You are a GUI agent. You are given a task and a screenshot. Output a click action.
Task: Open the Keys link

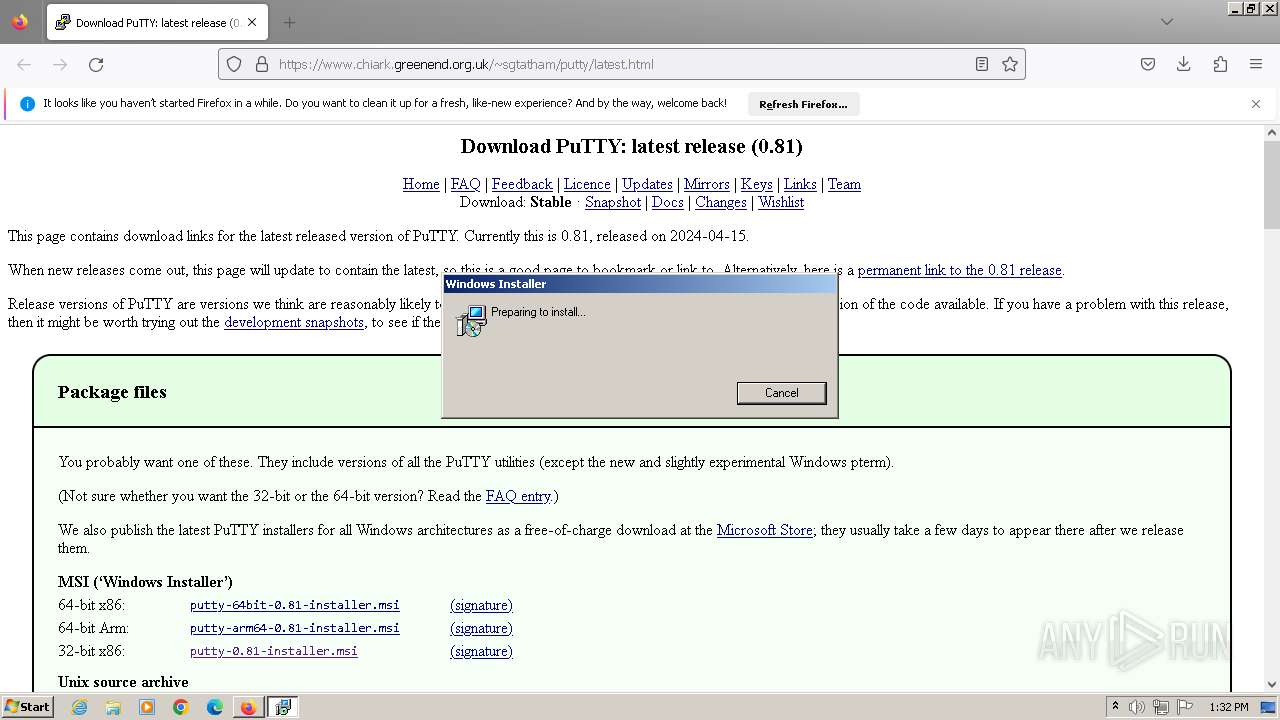pyautogui.click(x=756, y=184)
